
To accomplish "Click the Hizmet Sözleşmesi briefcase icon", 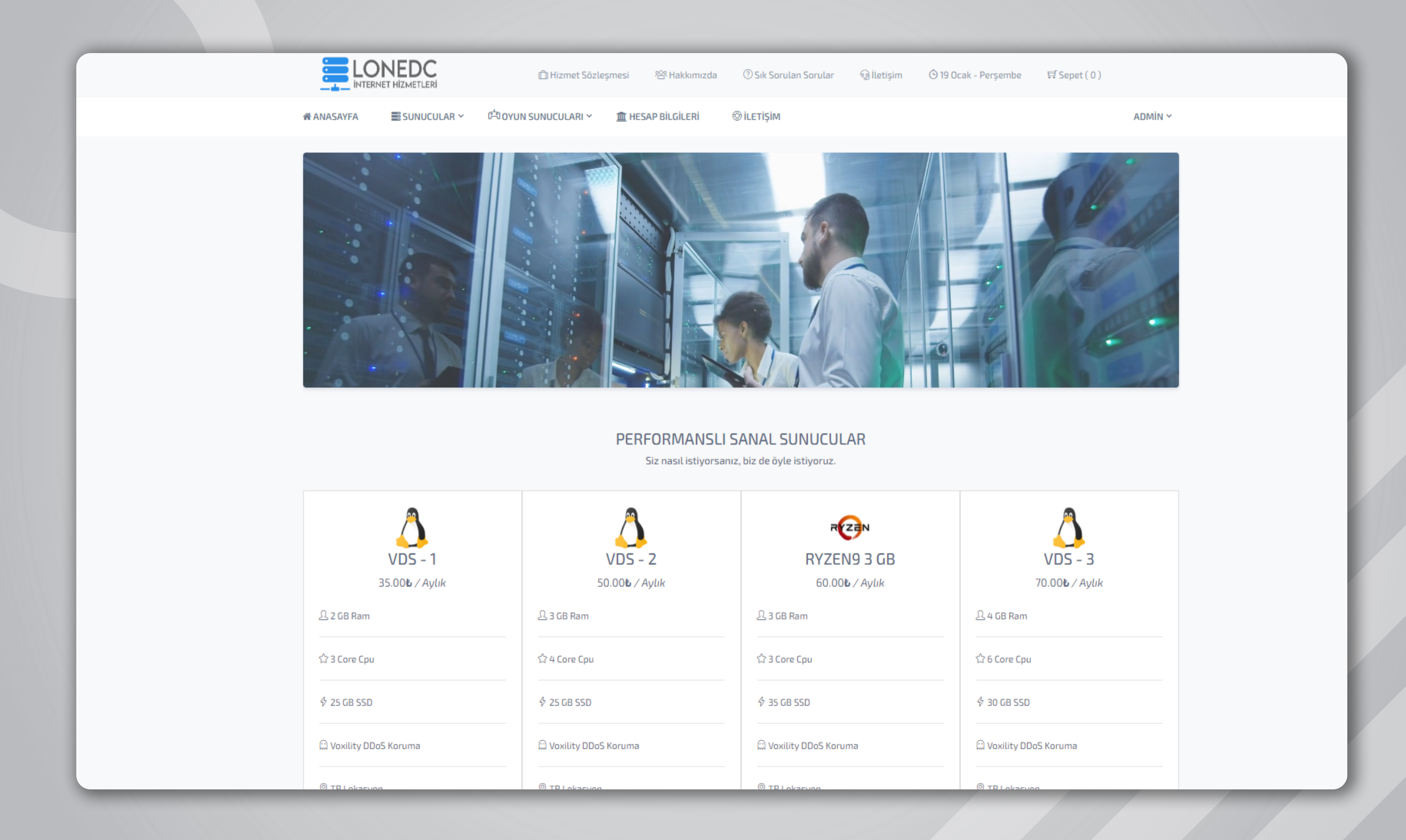I will point(543,75).
